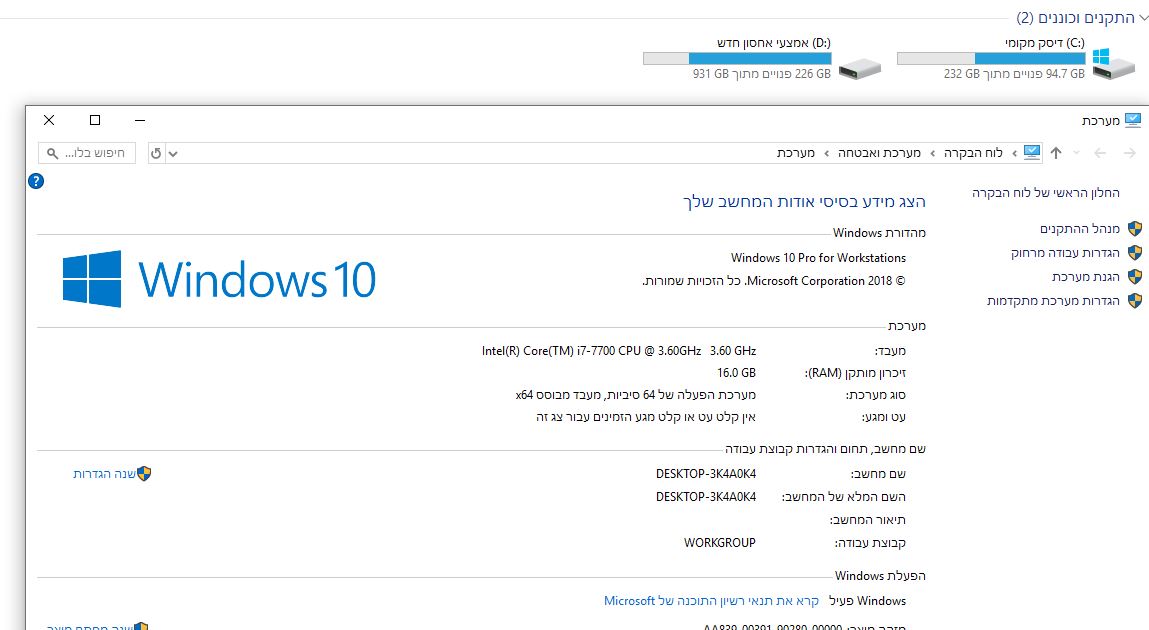The height and width of the screenshot is (630, 1149).
Task: Open the "הגדרות עבודה מרחוק" remote settings link
Action: [x=1065, y=253]
